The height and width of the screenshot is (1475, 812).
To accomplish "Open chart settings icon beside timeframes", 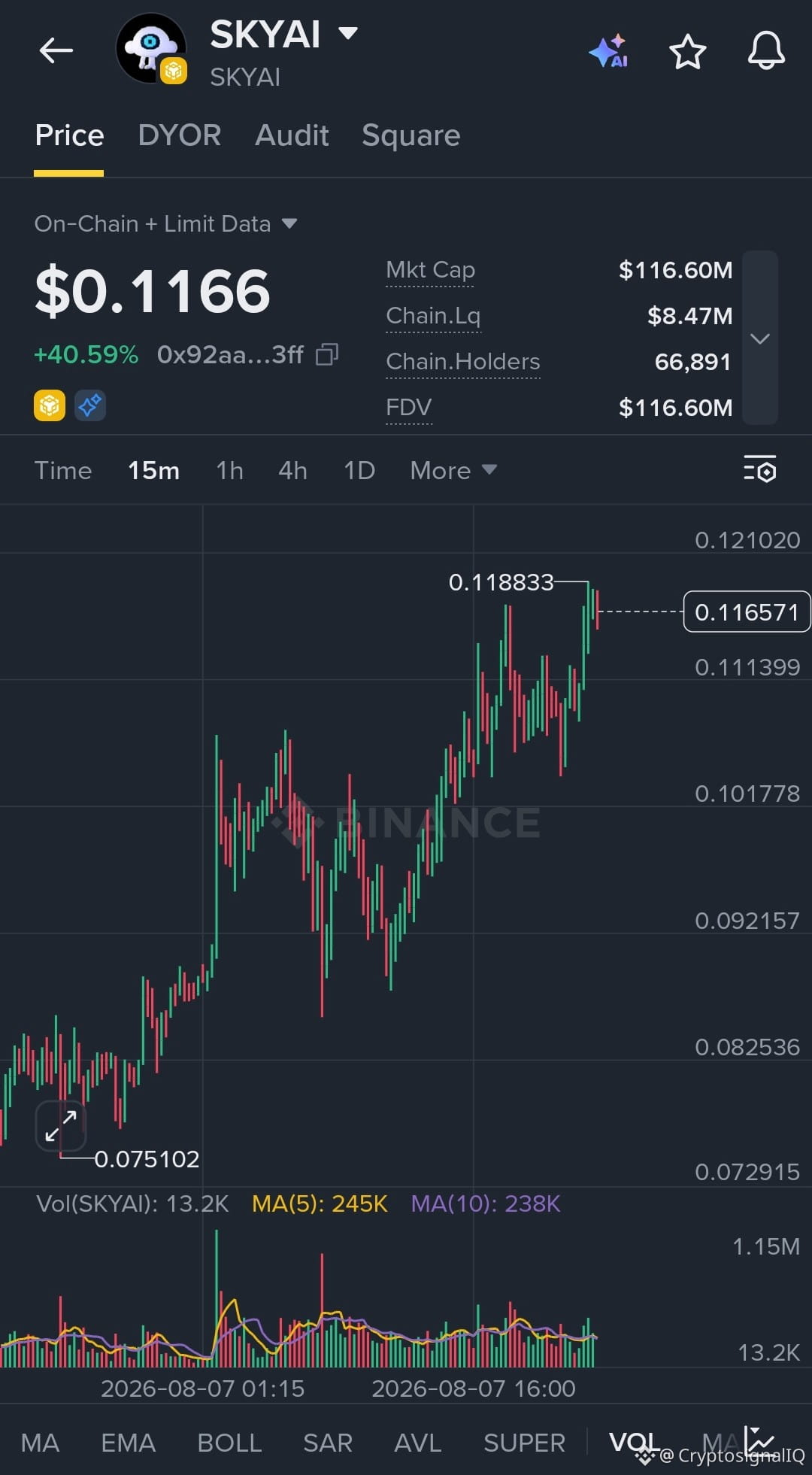I will coord(759,470).
